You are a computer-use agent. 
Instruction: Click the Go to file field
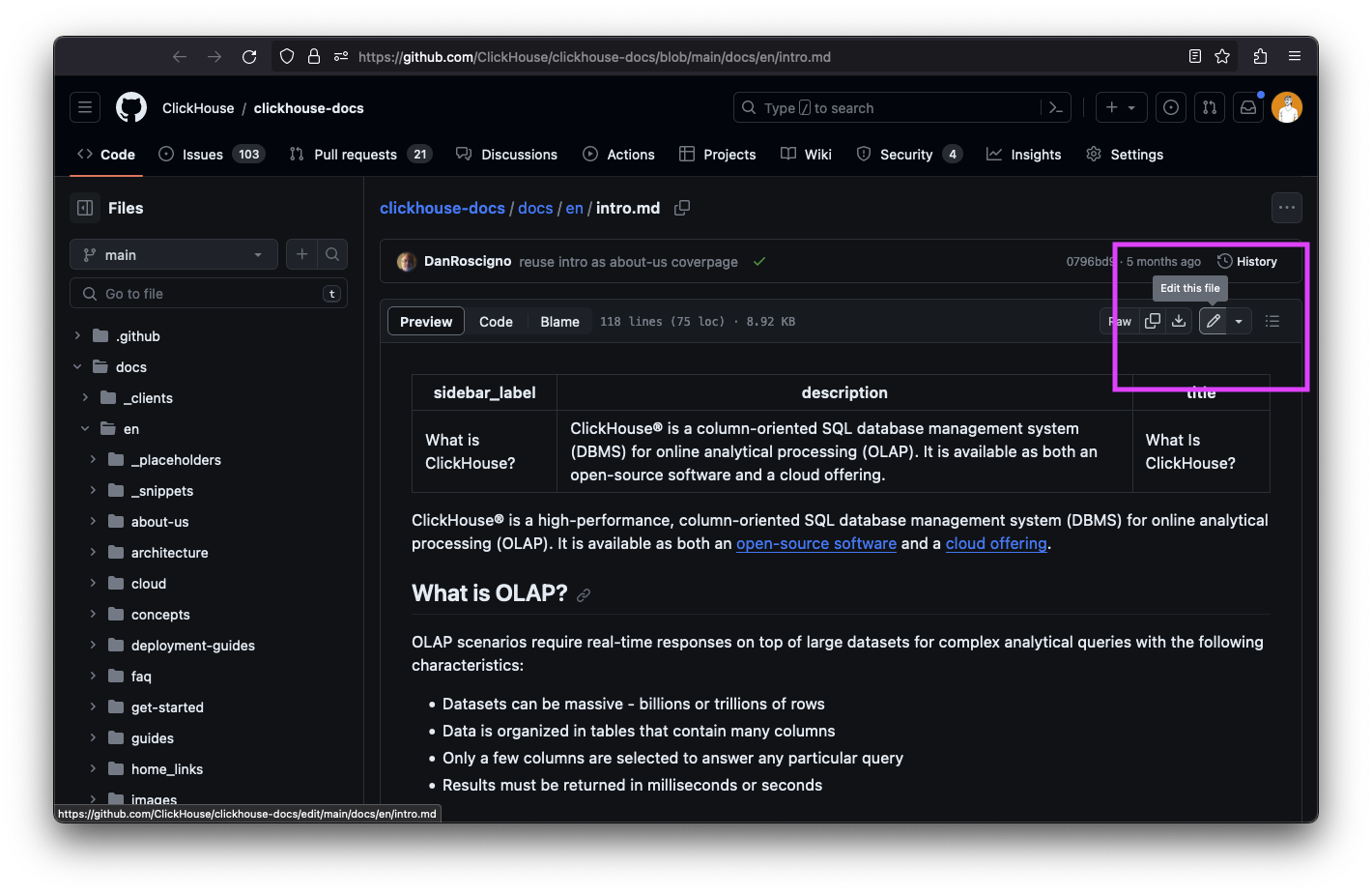[x=209, y=294]
